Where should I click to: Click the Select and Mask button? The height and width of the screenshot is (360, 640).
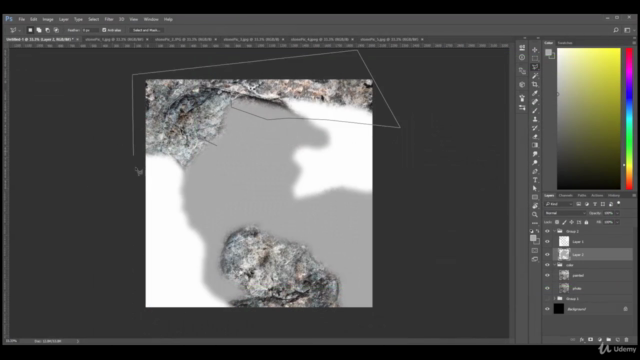coord(146,30)
